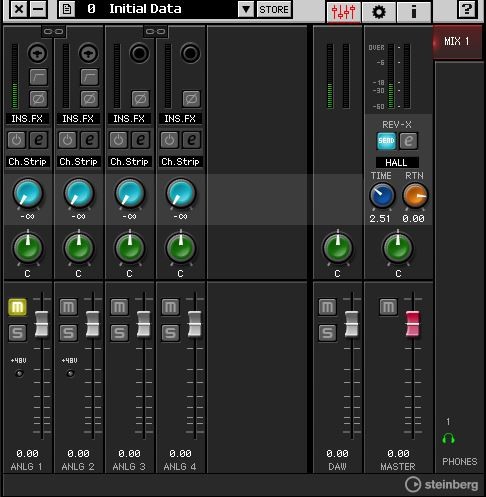The width and height of the screenshot is (486, 497).
Task: Open INS.FX selector on ANLG 1
Action: [27, 119]
